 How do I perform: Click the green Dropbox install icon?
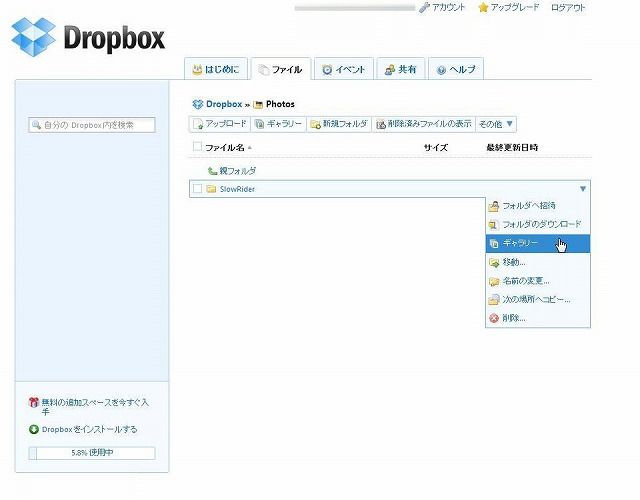pyautogui.click(x=34, y=429)
